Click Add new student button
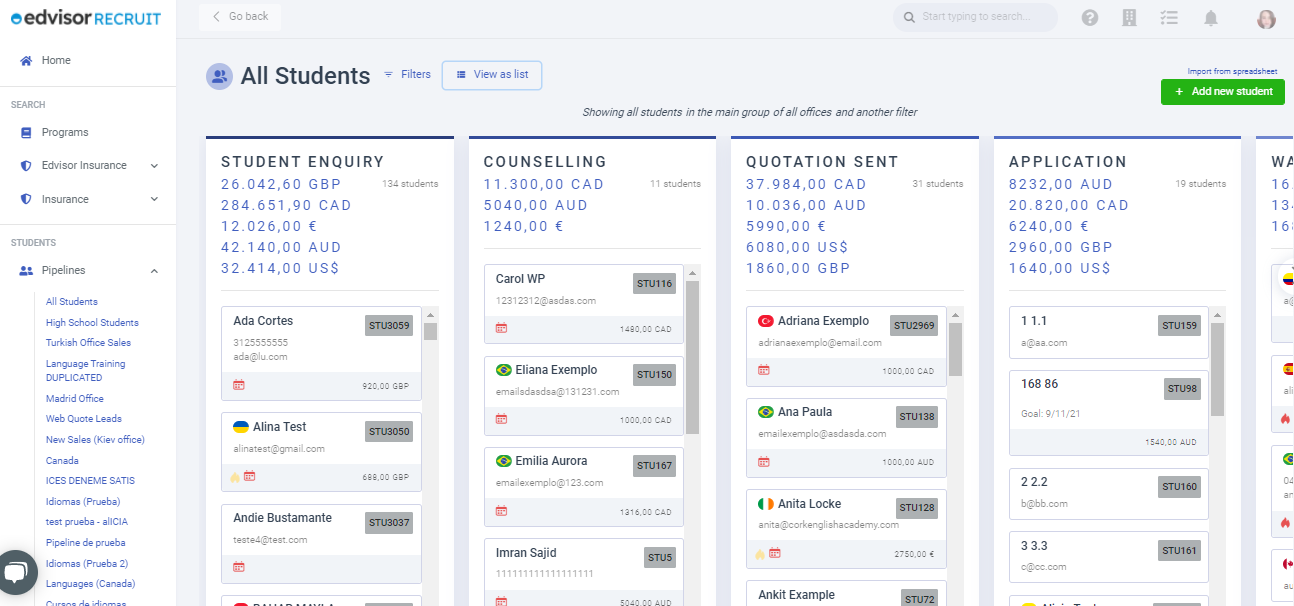 click(1223, 92)
